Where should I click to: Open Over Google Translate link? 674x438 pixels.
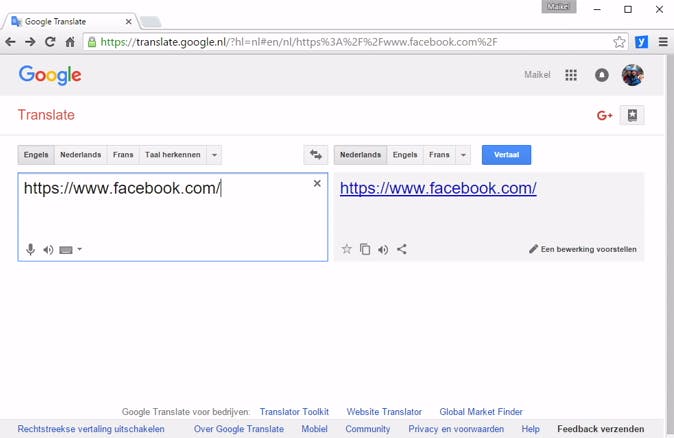[239, 429]
